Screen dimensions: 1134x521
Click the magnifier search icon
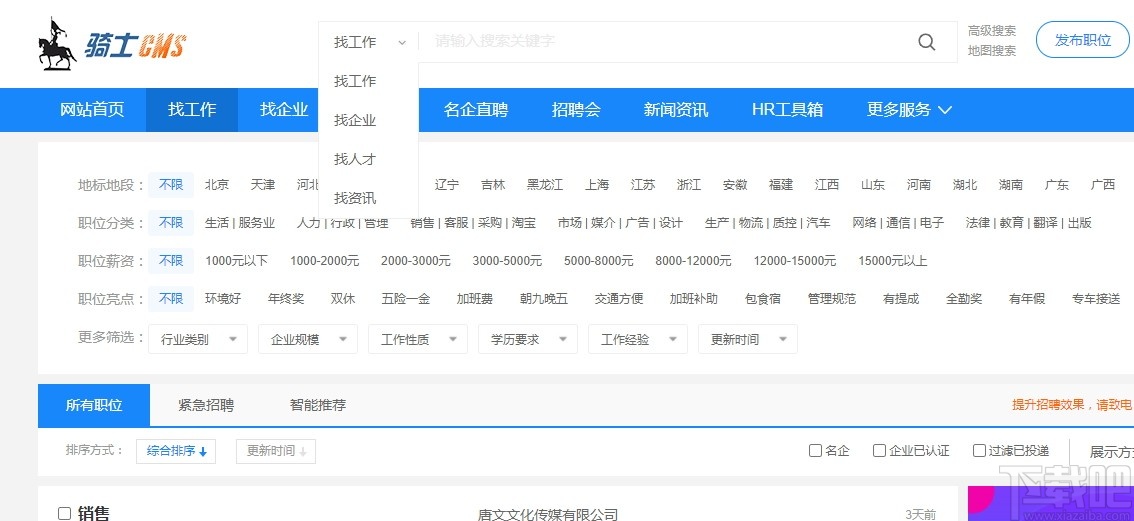point(926,42)
